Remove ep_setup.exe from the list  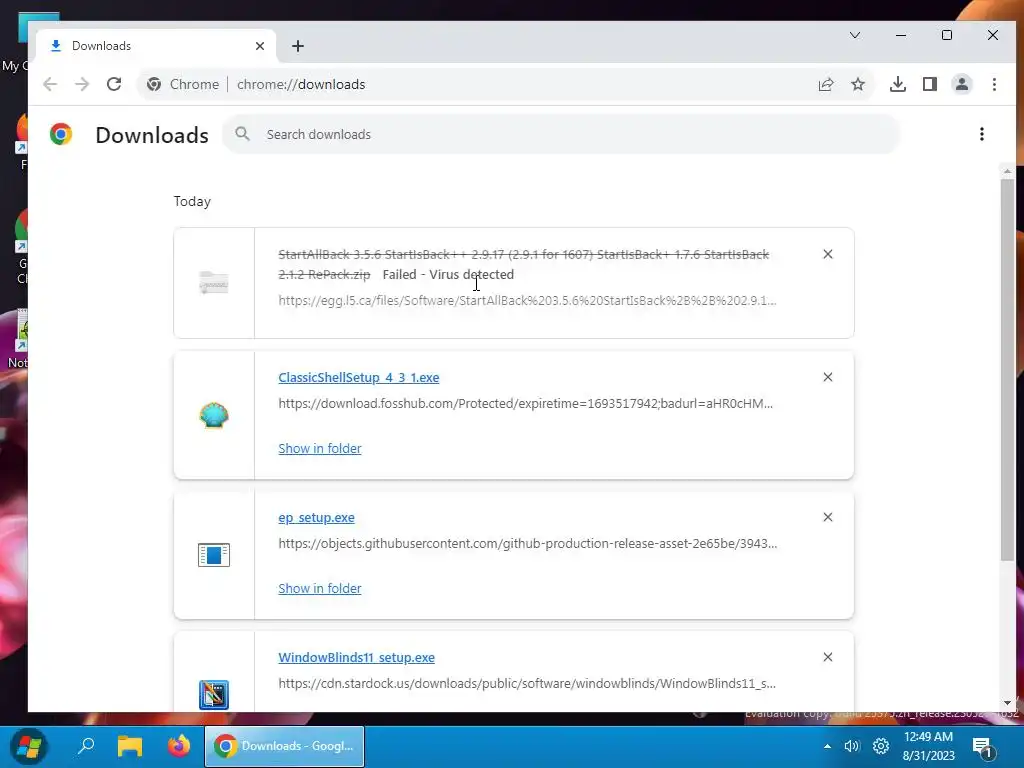point(827,517)
